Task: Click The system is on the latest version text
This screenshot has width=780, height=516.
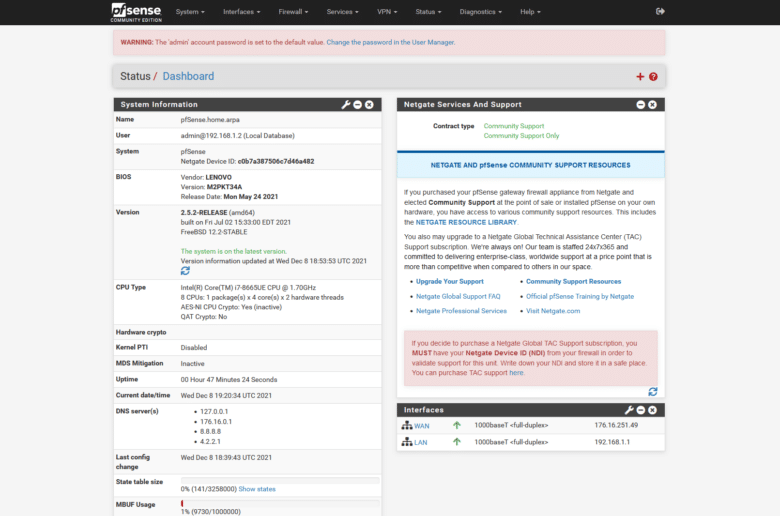Action: (233, 251)
